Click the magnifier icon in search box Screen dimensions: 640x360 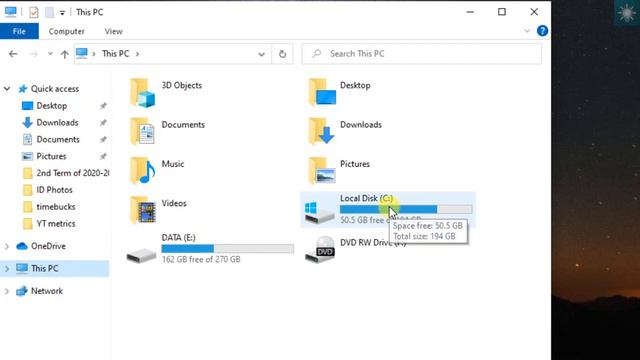pos(317,53)
